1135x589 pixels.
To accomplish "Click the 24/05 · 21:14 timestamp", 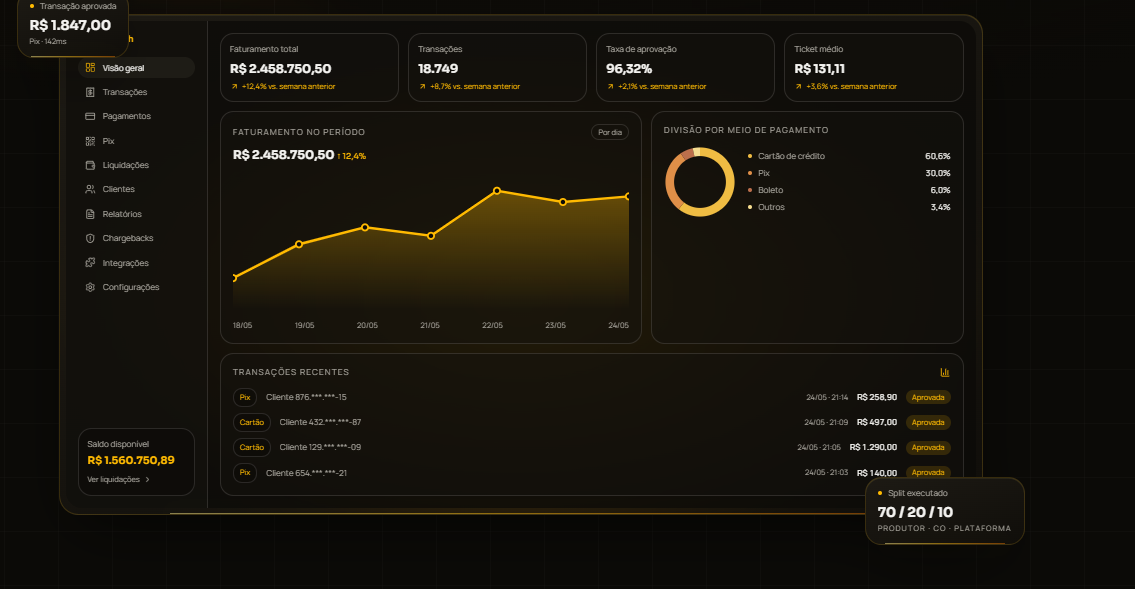I will (x=827, y=397).
